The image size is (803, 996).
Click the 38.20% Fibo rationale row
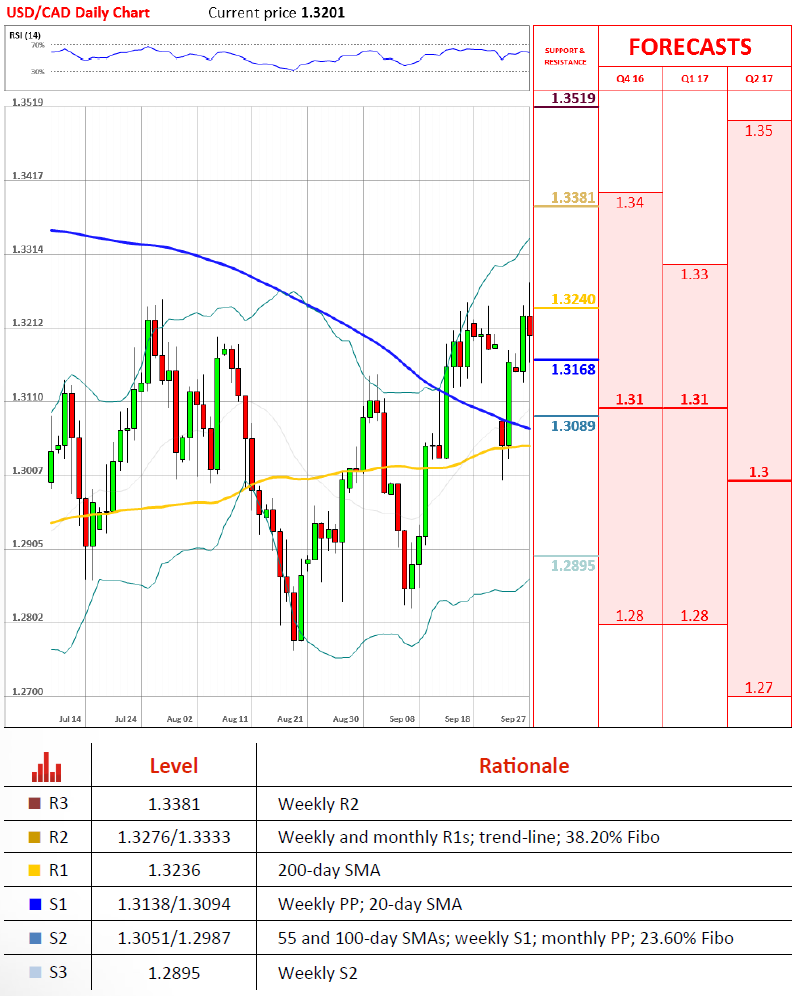point(469,837)
